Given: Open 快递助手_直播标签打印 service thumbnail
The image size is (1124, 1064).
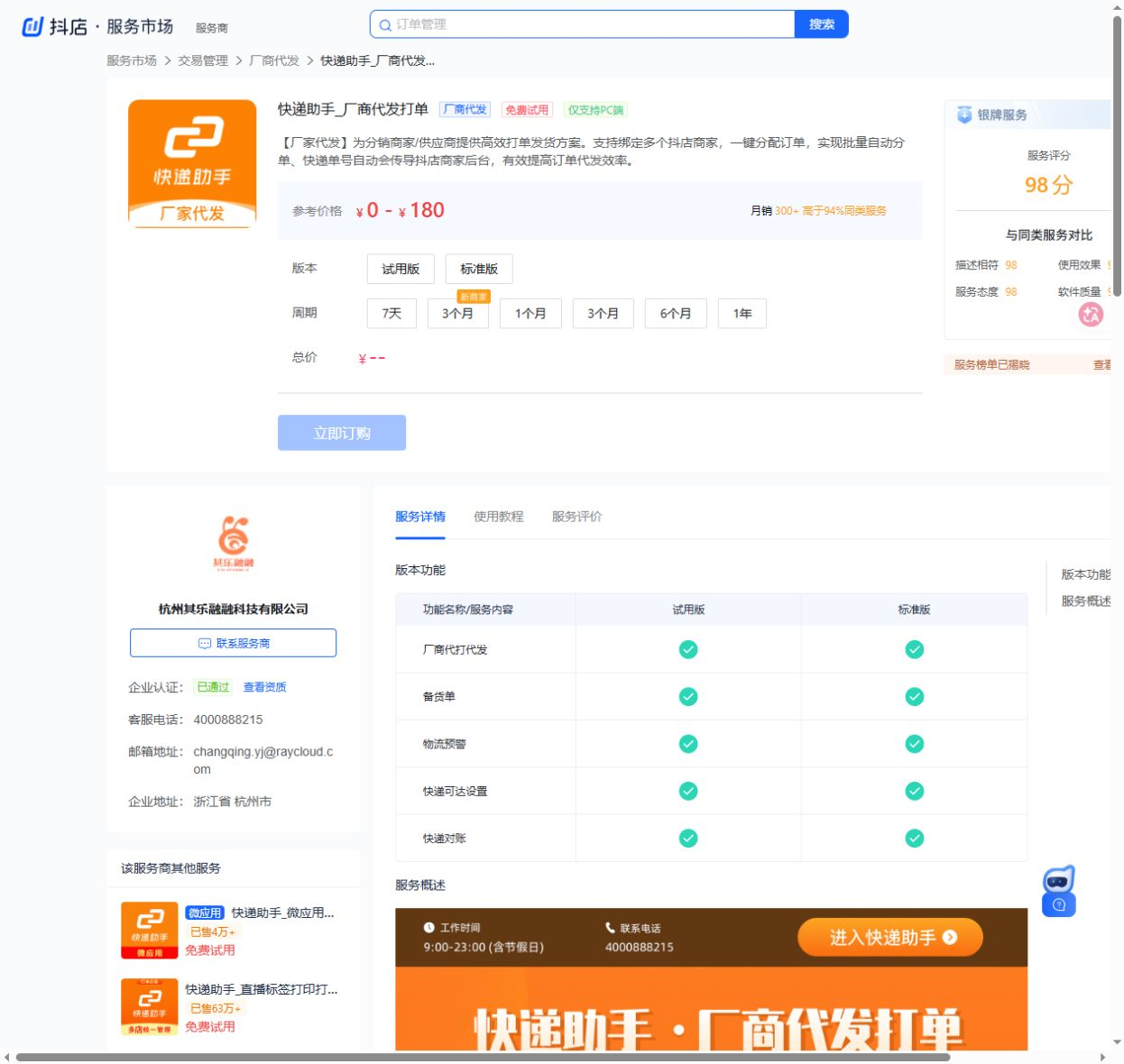Looking at the screenshot, I should point(150,1007).
